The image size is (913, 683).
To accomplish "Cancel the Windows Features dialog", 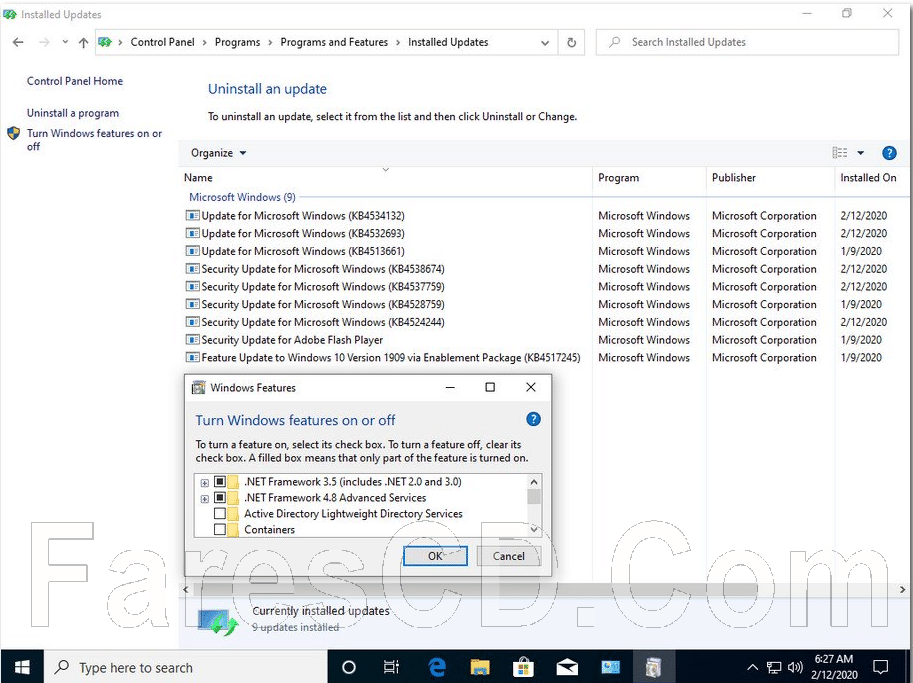I will [x=508, y=556].
